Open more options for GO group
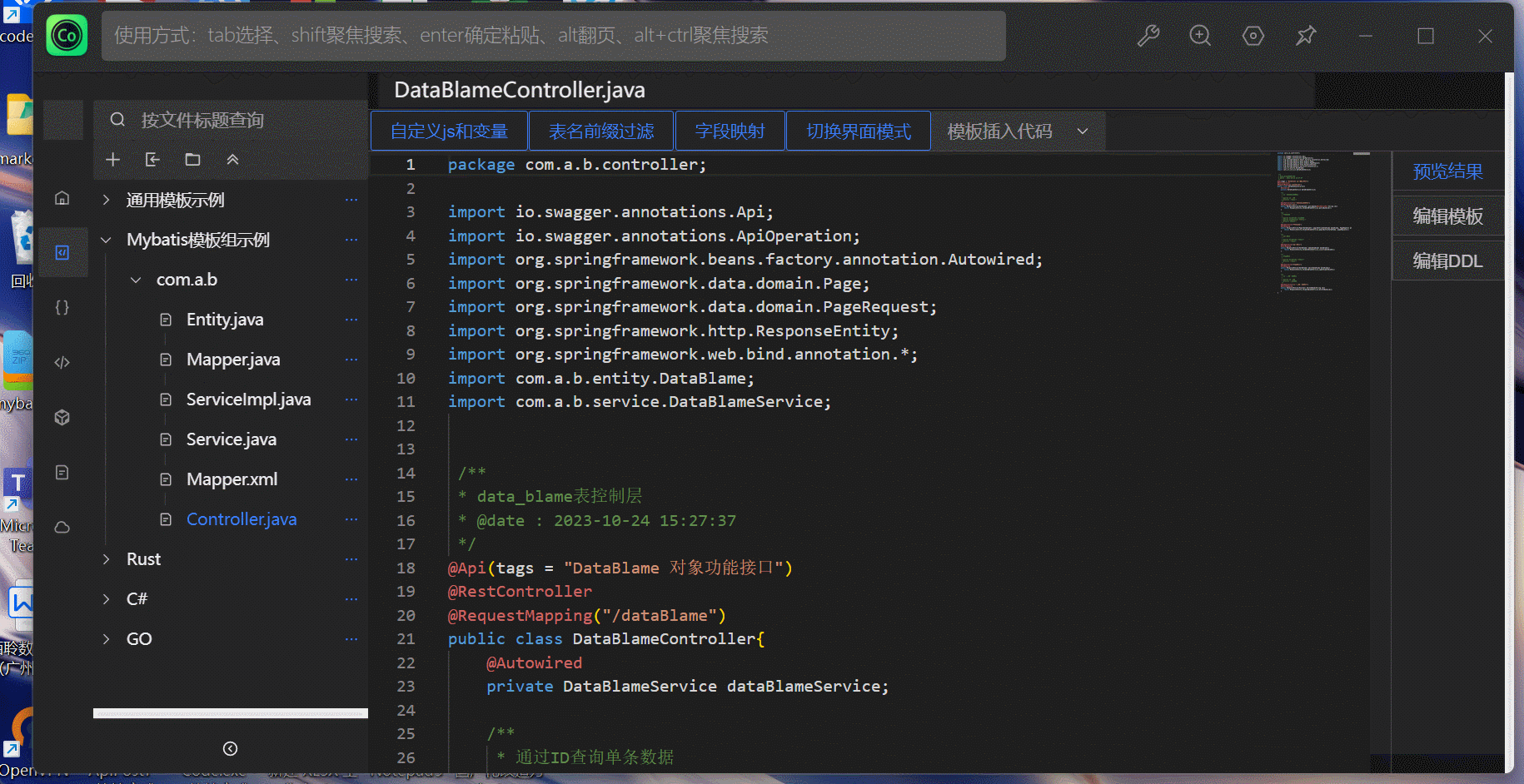This screenshot has width=1524, height=784. tap(351, 639)
